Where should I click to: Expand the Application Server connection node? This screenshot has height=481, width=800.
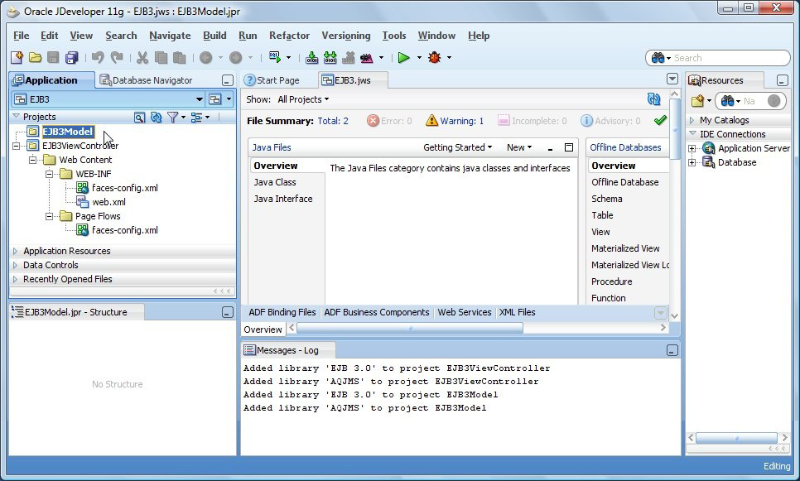tap(692, 148)
